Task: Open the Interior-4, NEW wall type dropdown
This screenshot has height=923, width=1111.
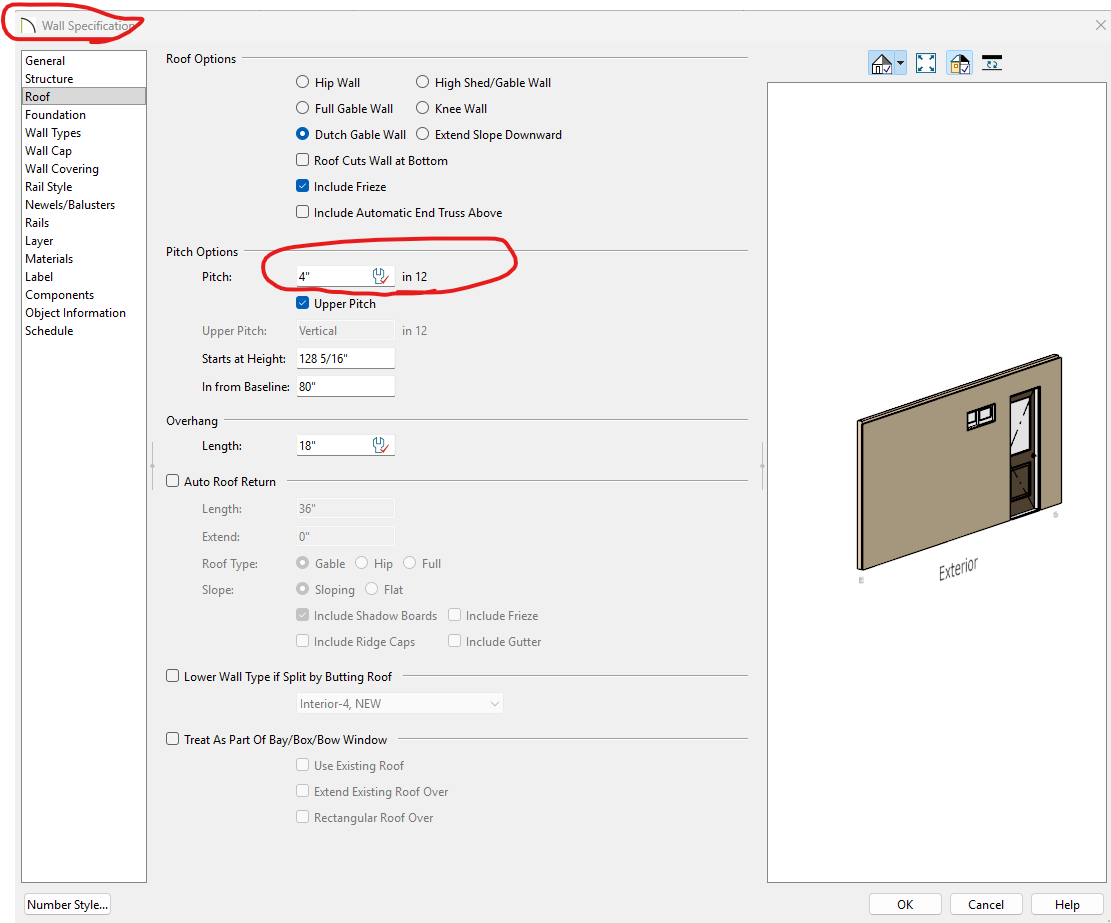Action: pyautogui.click(x=400, y=704)
